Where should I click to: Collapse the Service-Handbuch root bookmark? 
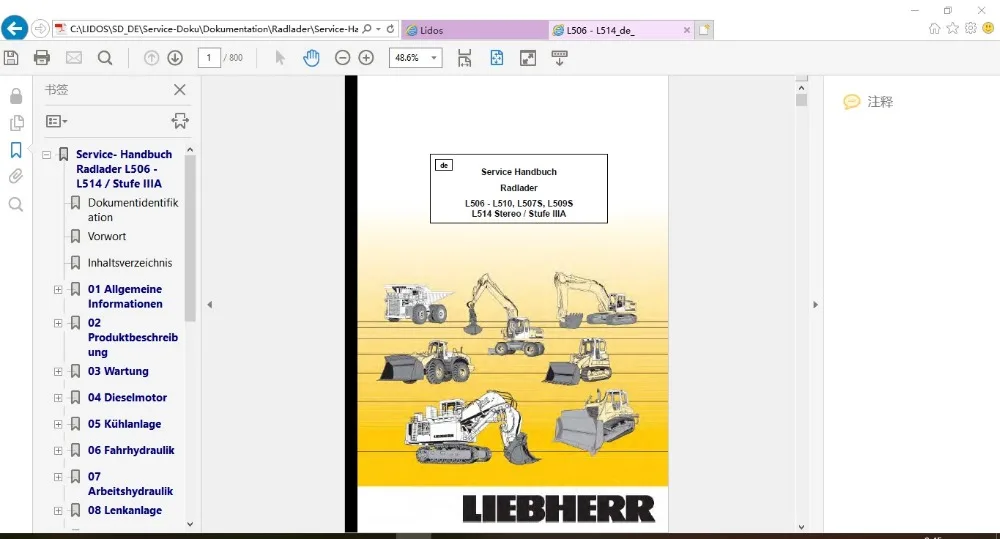point(47,155)
